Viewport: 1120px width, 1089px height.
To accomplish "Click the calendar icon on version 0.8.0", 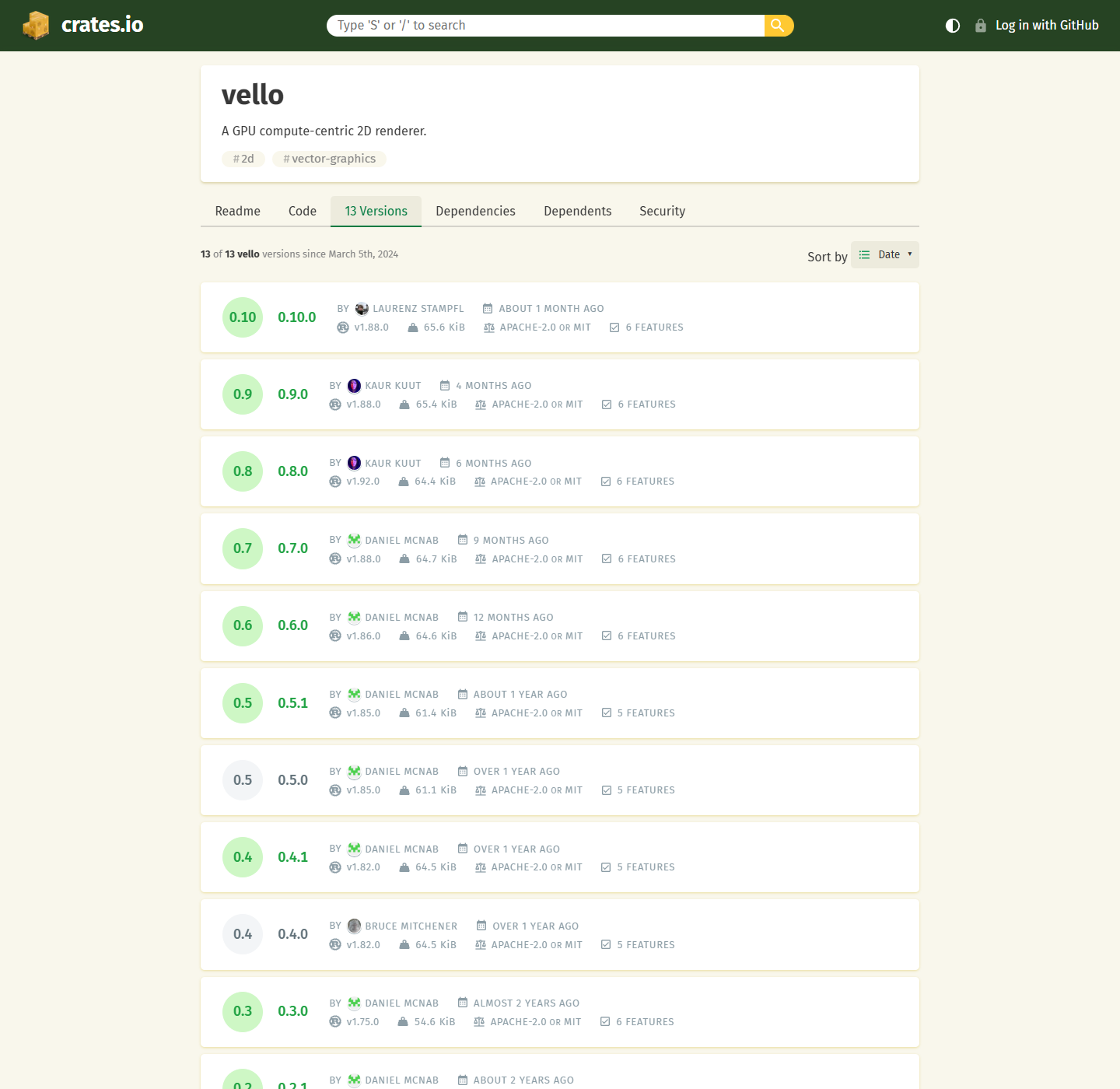I will tap(445, 463).
